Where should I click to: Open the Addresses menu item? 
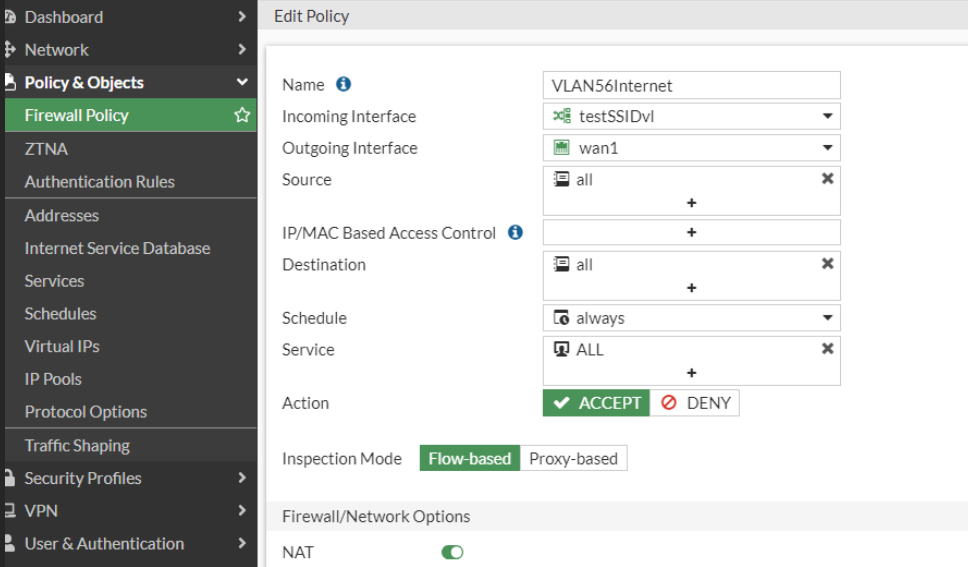62,216
